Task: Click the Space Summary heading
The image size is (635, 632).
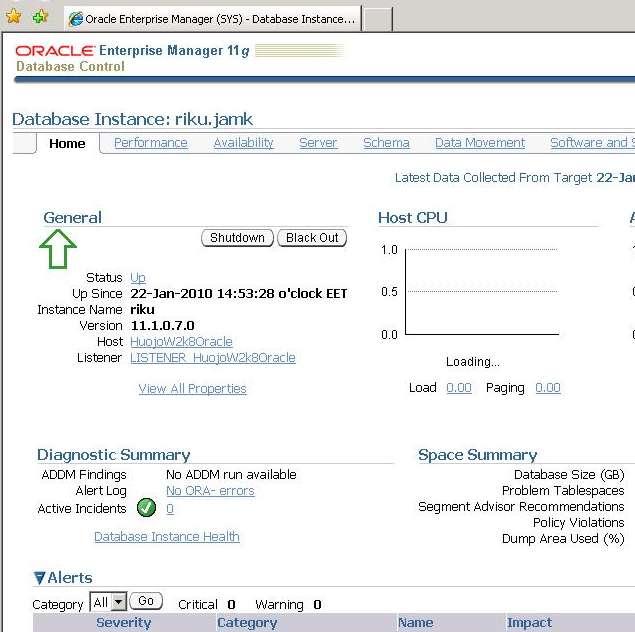Action: pos(477,455)
